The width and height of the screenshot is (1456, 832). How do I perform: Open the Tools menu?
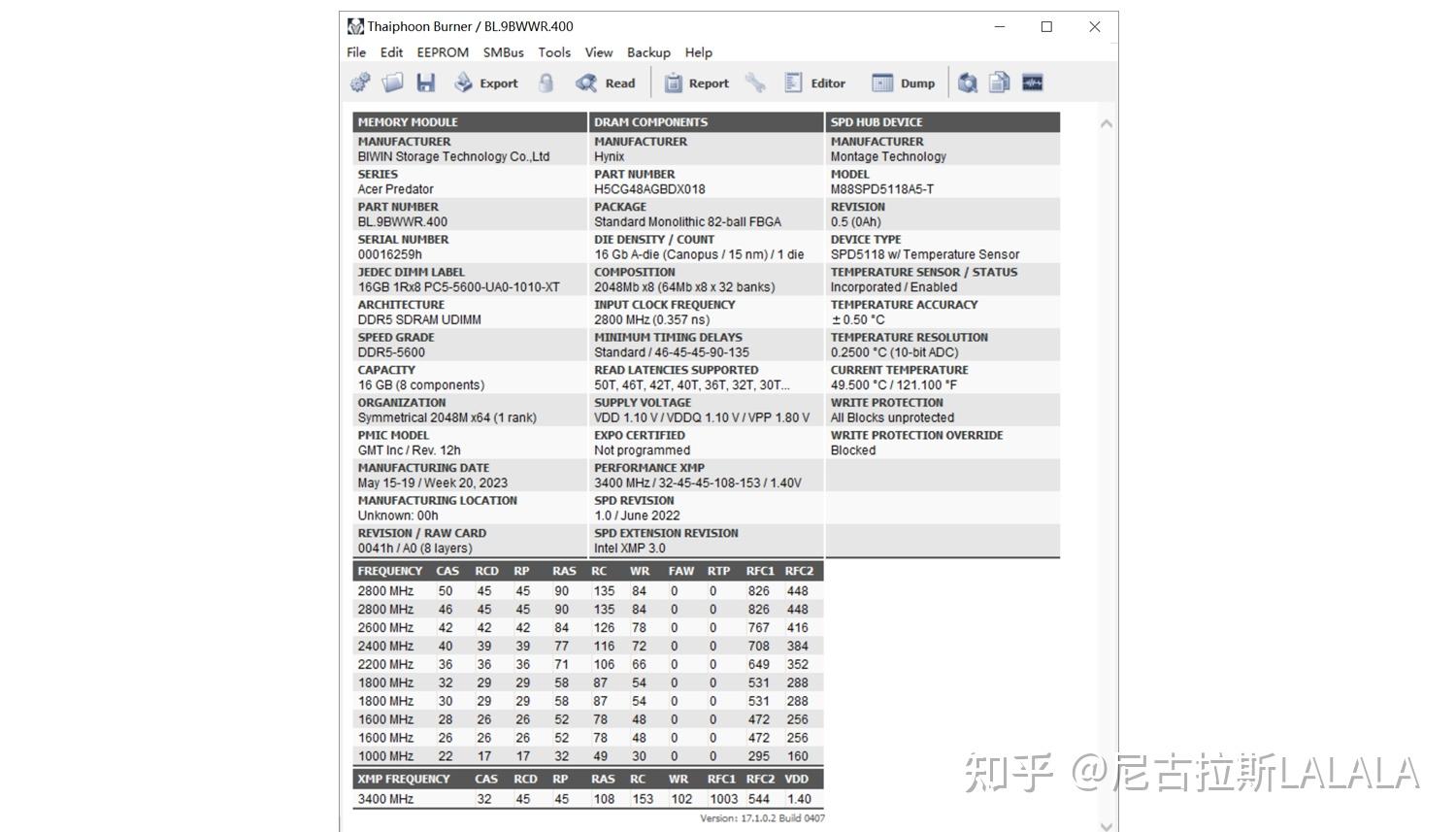pos(554,52)
